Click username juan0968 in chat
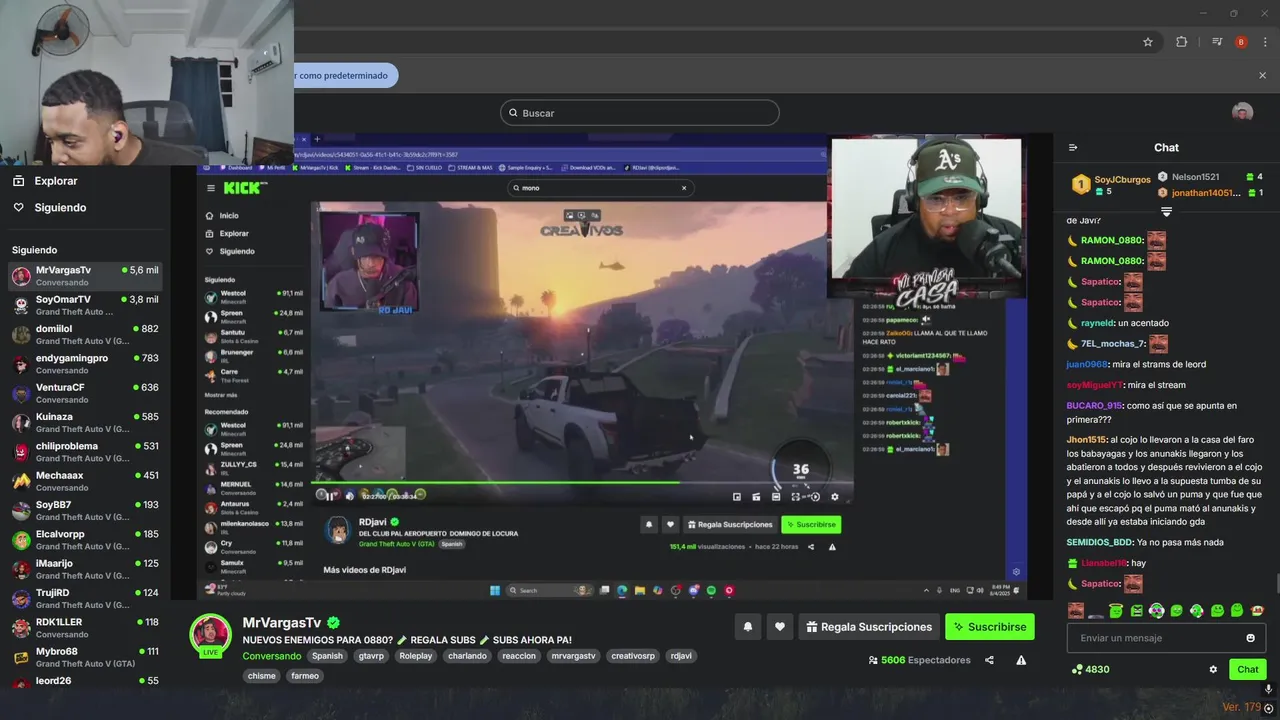 click(1087, 365)
